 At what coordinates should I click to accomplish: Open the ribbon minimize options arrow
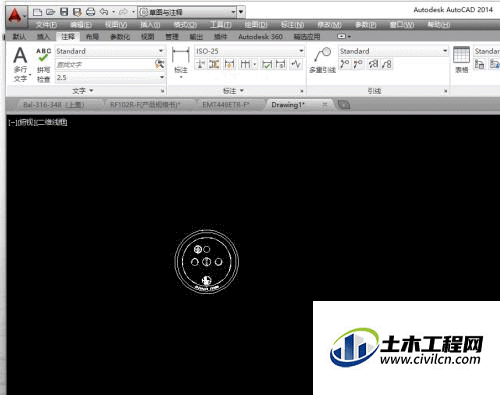click(x=349, y=36)
